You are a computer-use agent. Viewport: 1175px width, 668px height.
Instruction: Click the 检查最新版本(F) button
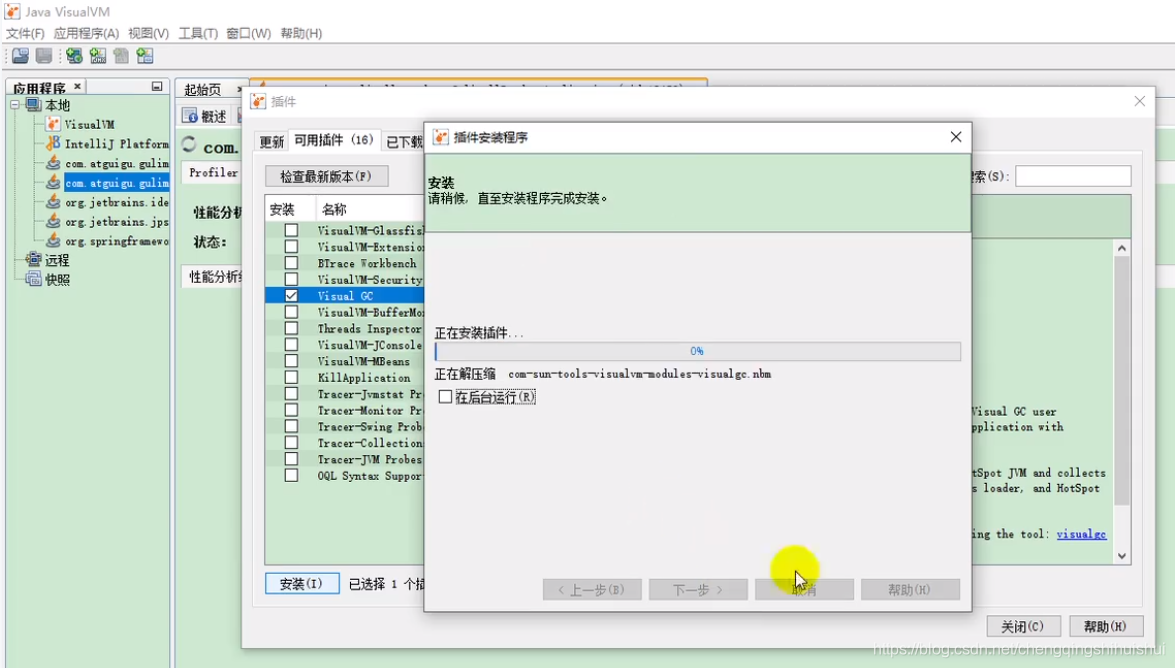pyautogui.click(x=326, y=176)
